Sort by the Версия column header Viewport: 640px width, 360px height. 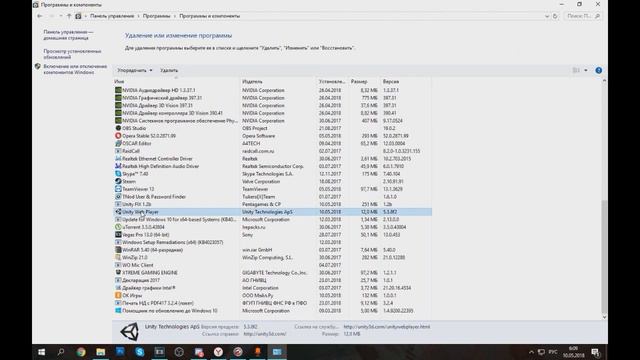pyautogui.click(x=405, y=82)
